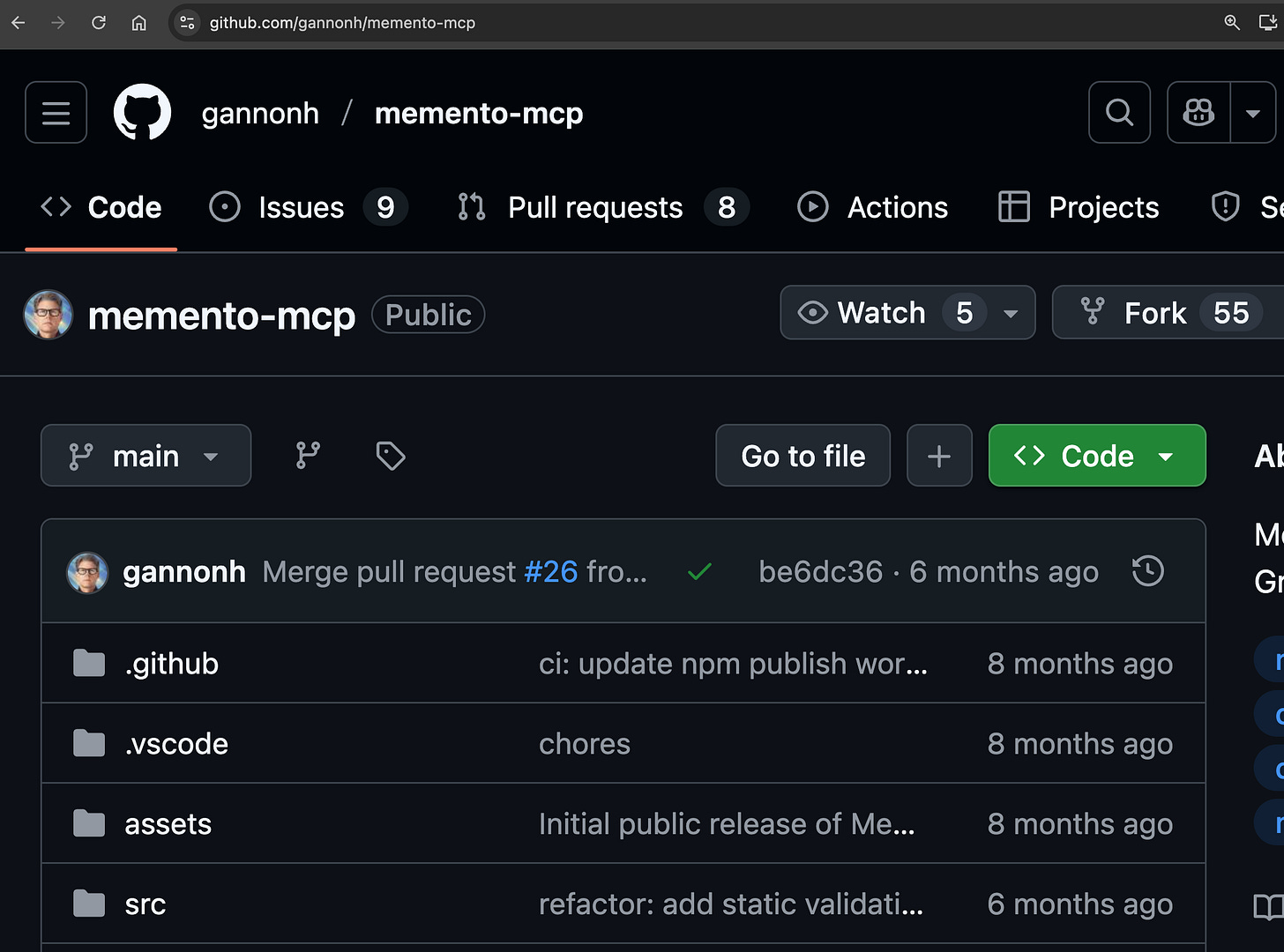Open the .vscode folder
The width and height of the screenshot is (1284, 952).
pyautogui.click(x=176, y=744)
